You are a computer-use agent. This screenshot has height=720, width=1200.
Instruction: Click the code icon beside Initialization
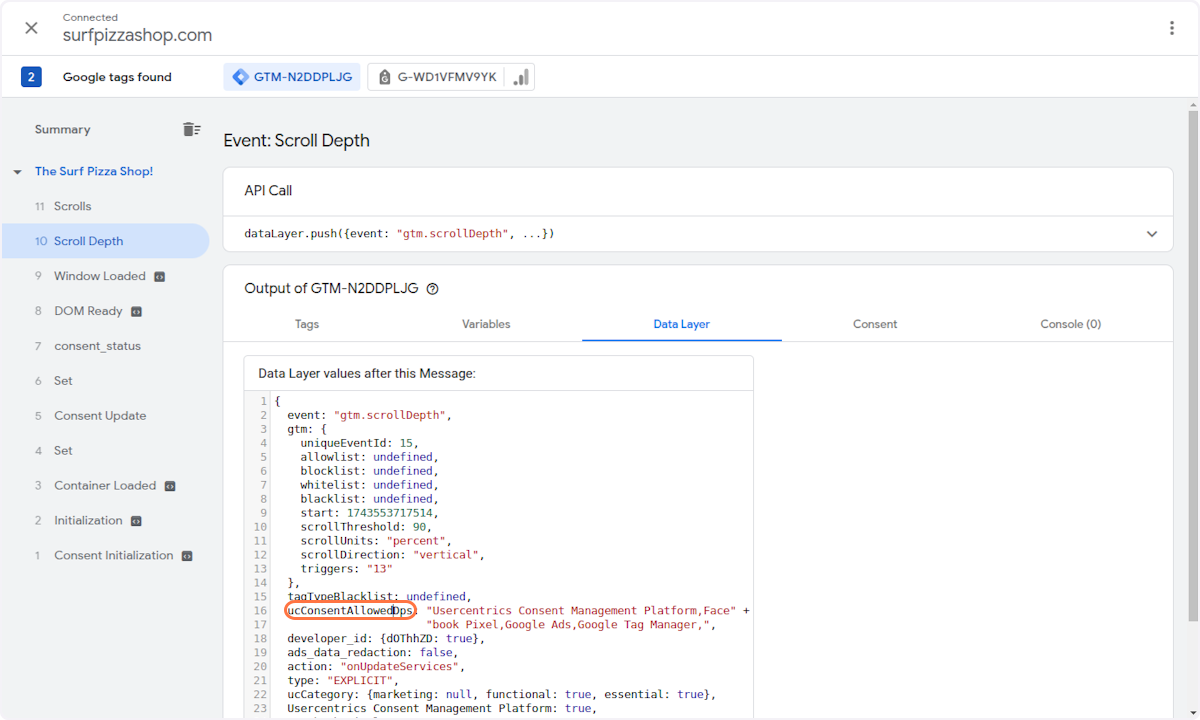(x=136, y=521)
